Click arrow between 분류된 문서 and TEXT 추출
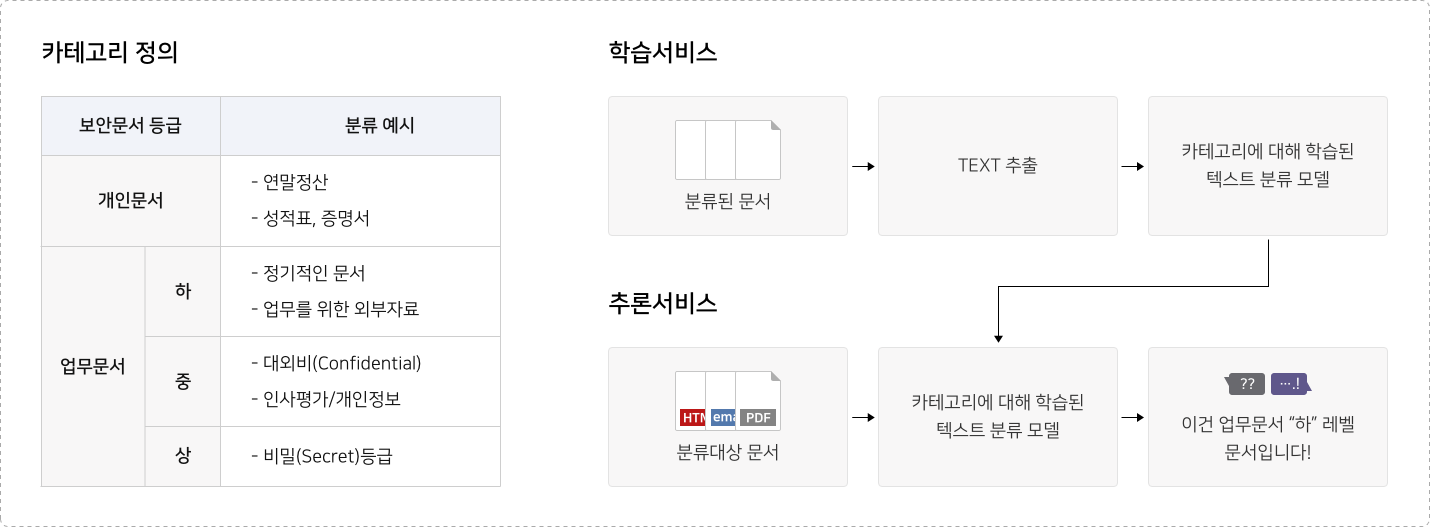The image size is (1430, 527). click(863, 166)
